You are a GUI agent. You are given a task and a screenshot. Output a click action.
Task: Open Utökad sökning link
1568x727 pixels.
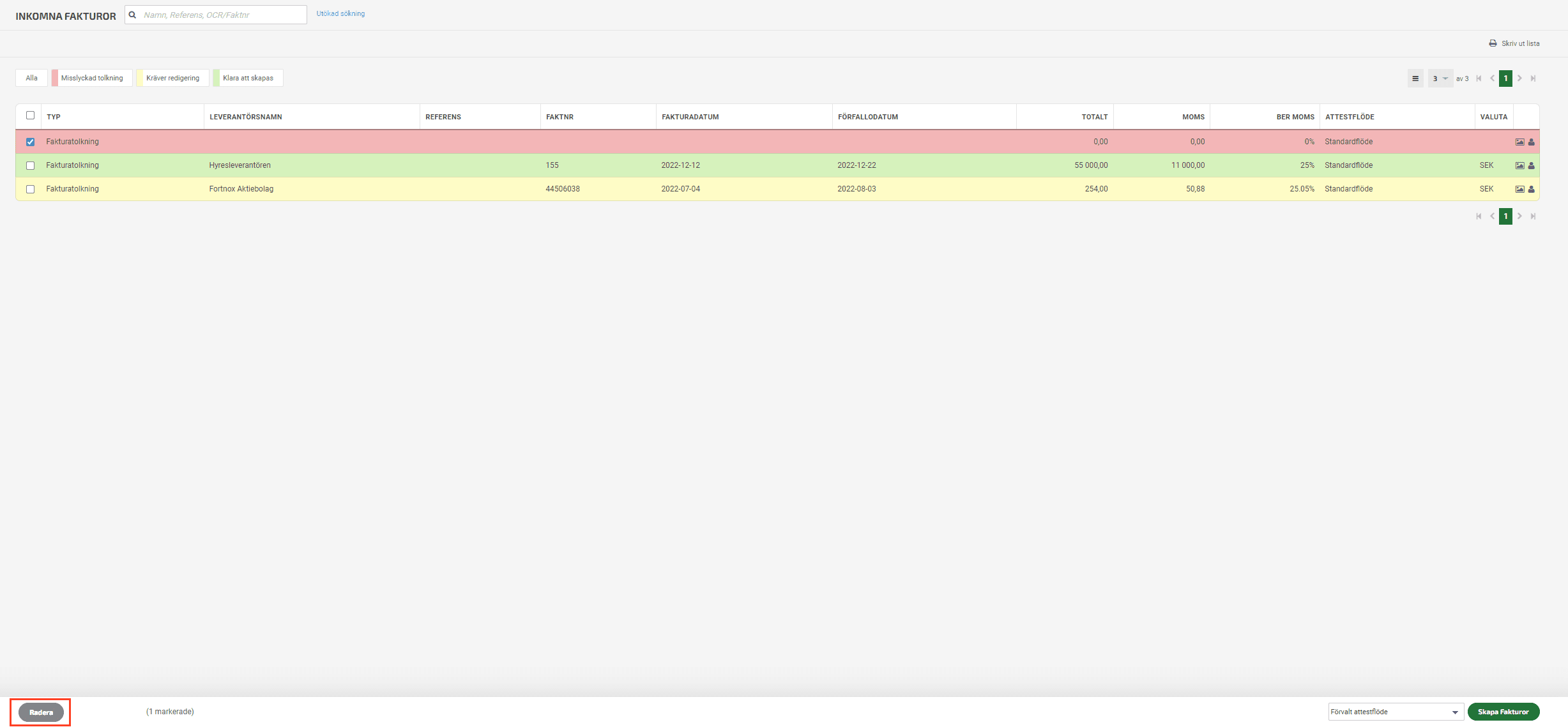340,13
